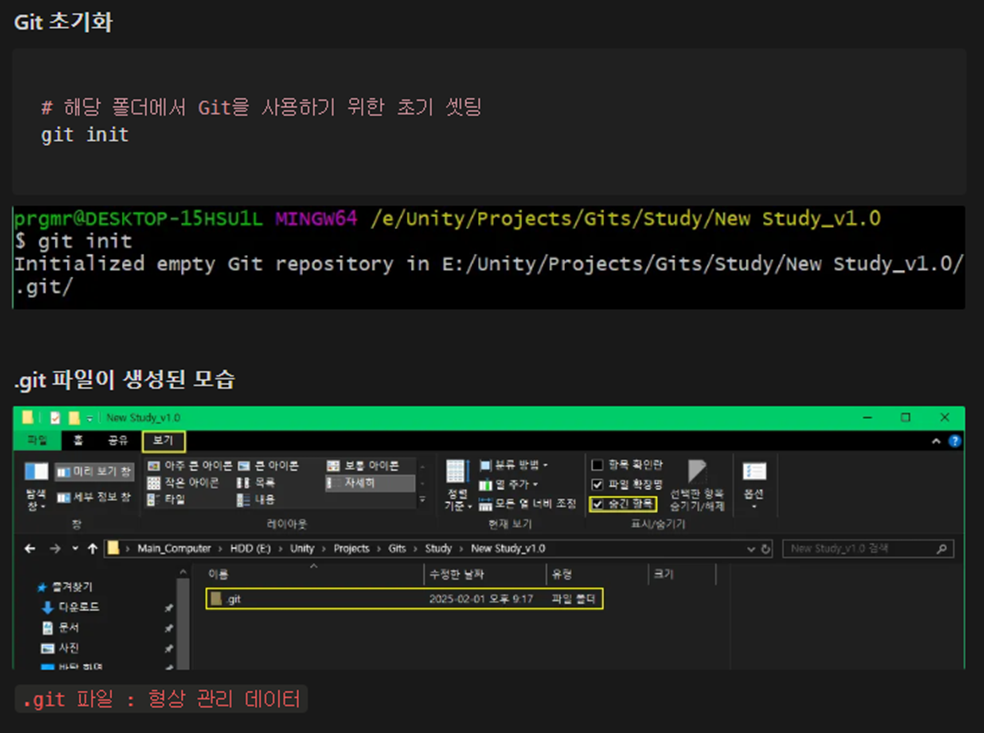Viewport: 984px width, 733px height.
Task: Go forward with the right arrow
Action: coord(55,548)
